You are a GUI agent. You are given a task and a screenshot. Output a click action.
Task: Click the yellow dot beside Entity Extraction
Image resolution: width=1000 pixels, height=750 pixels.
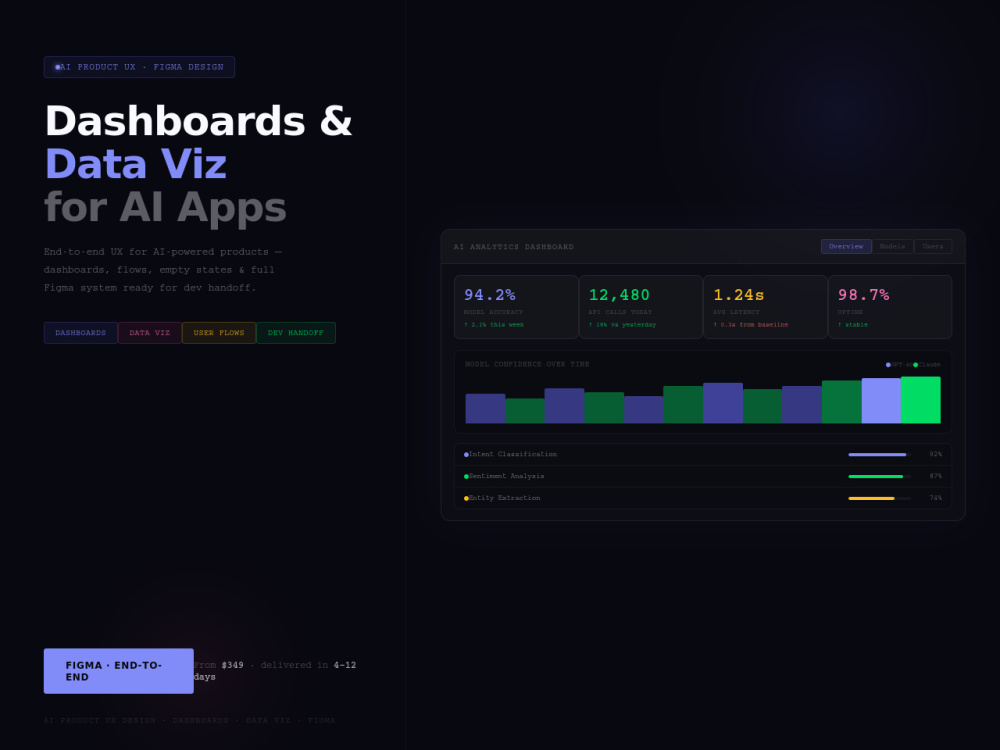(466, 498)
